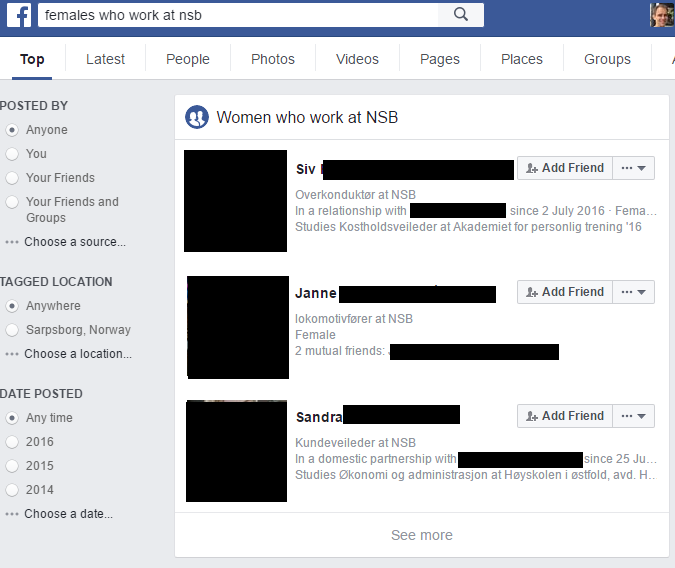The image size is (675, 568).
Task: Click the Women who work at NSB group icon
Action: coord(197,117)
